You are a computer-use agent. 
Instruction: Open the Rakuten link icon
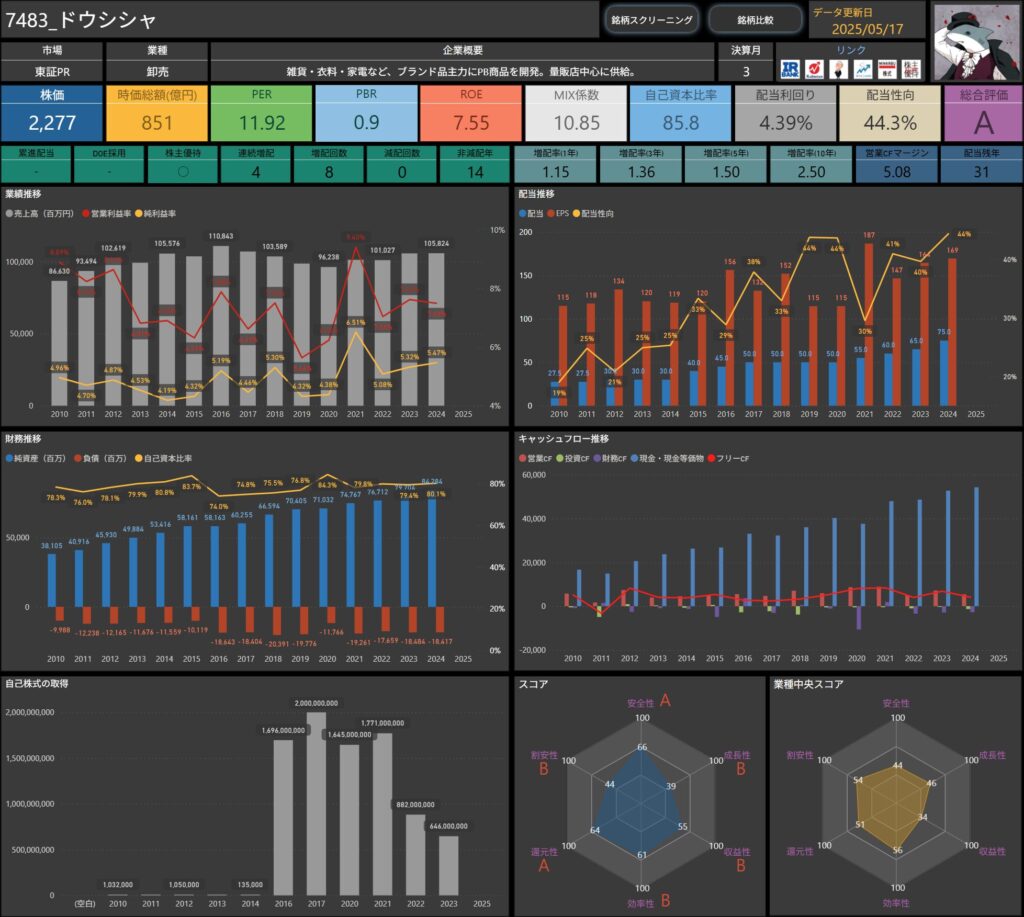(814, 69)
